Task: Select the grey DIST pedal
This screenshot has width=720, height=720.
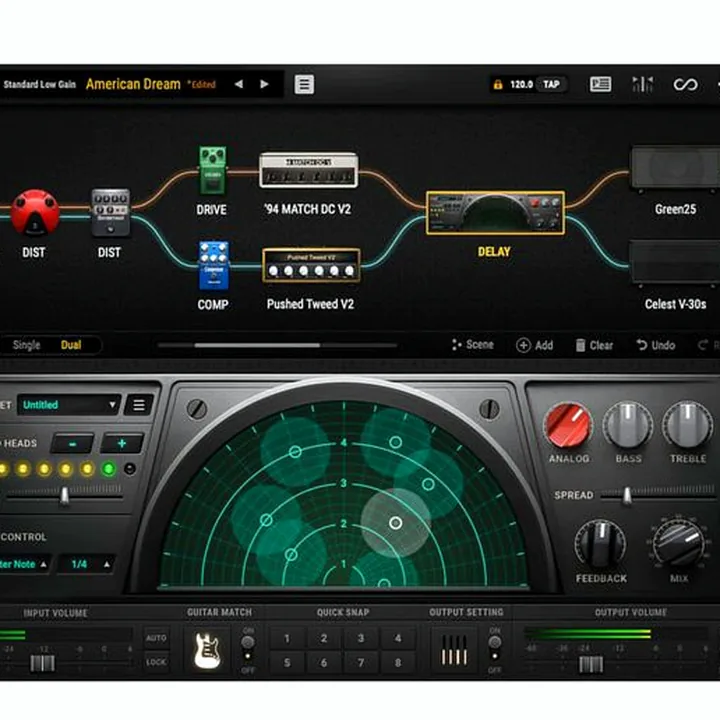Action: (x=111, y=212)
